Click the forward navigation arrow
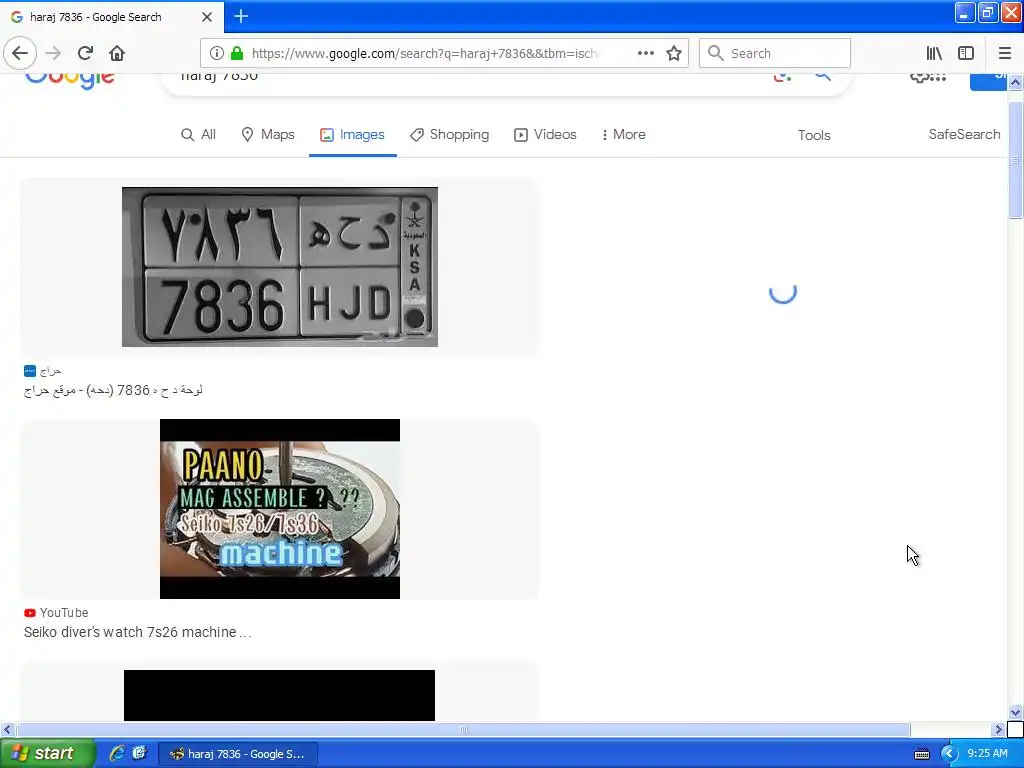 (x=53, y=53)
